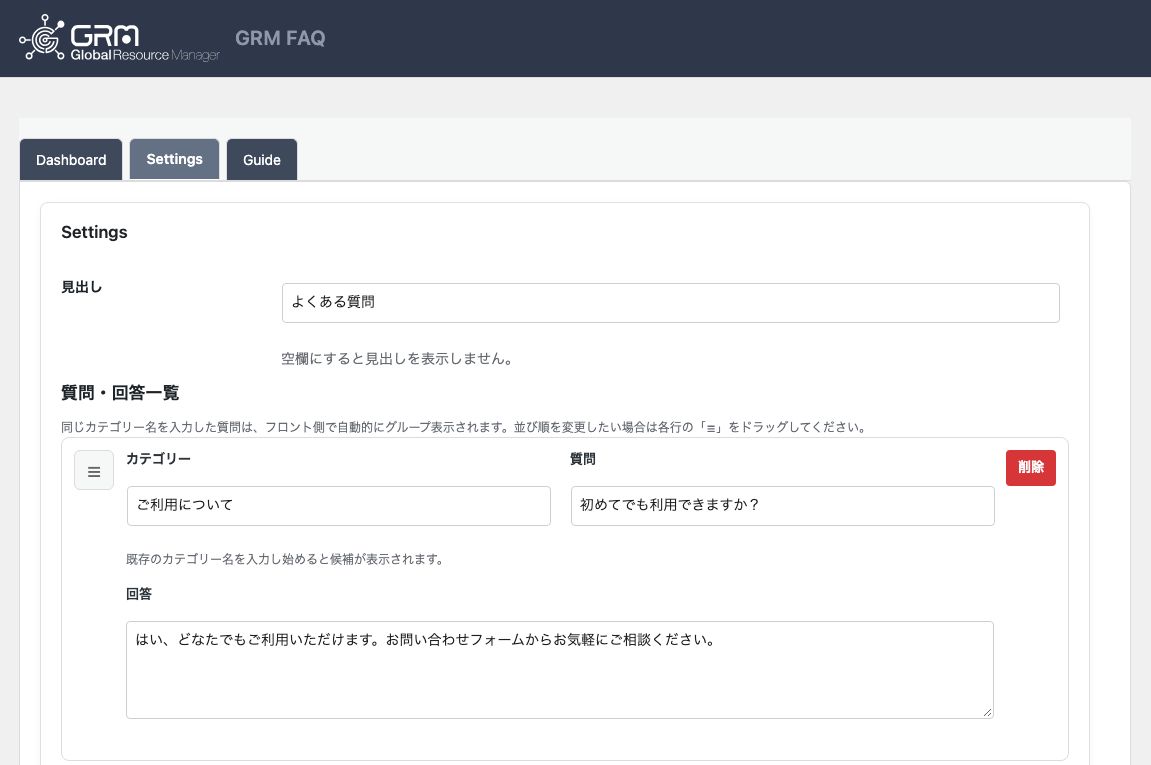
Task: Click the 回答 label
Action: (x=139, y=594)
